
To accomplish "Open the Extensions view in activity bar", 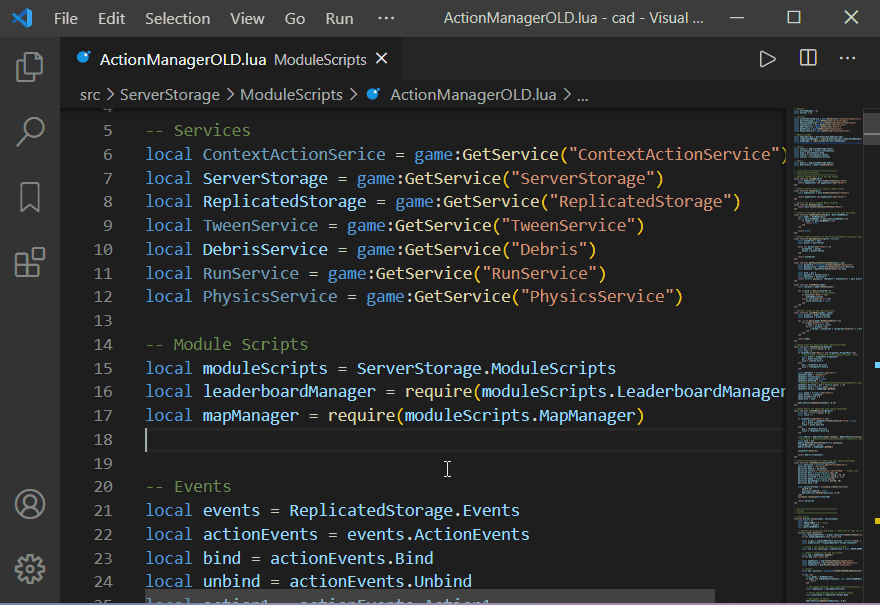I will coord(30,262).
